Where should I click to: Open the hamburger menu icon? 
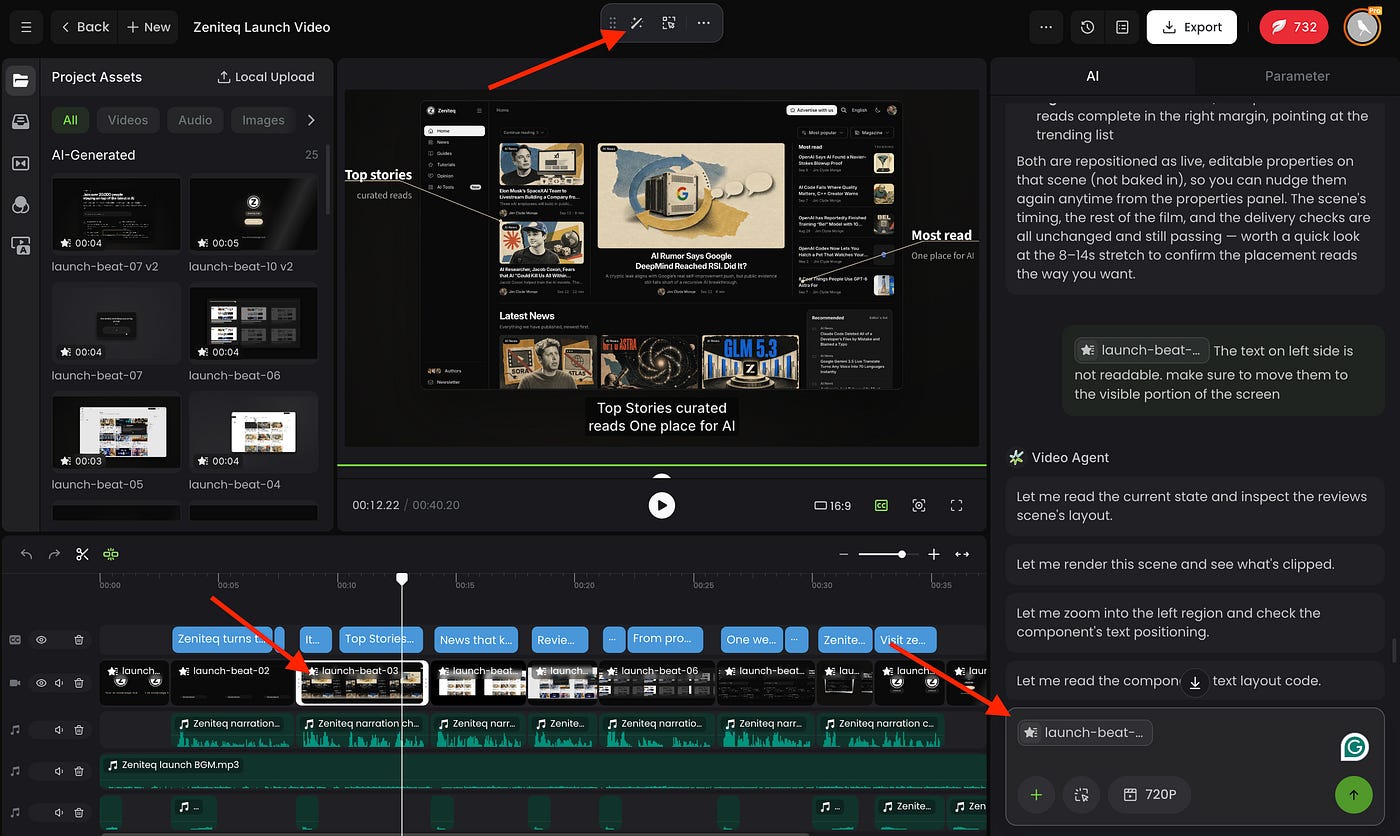click(x=26, y=27)
